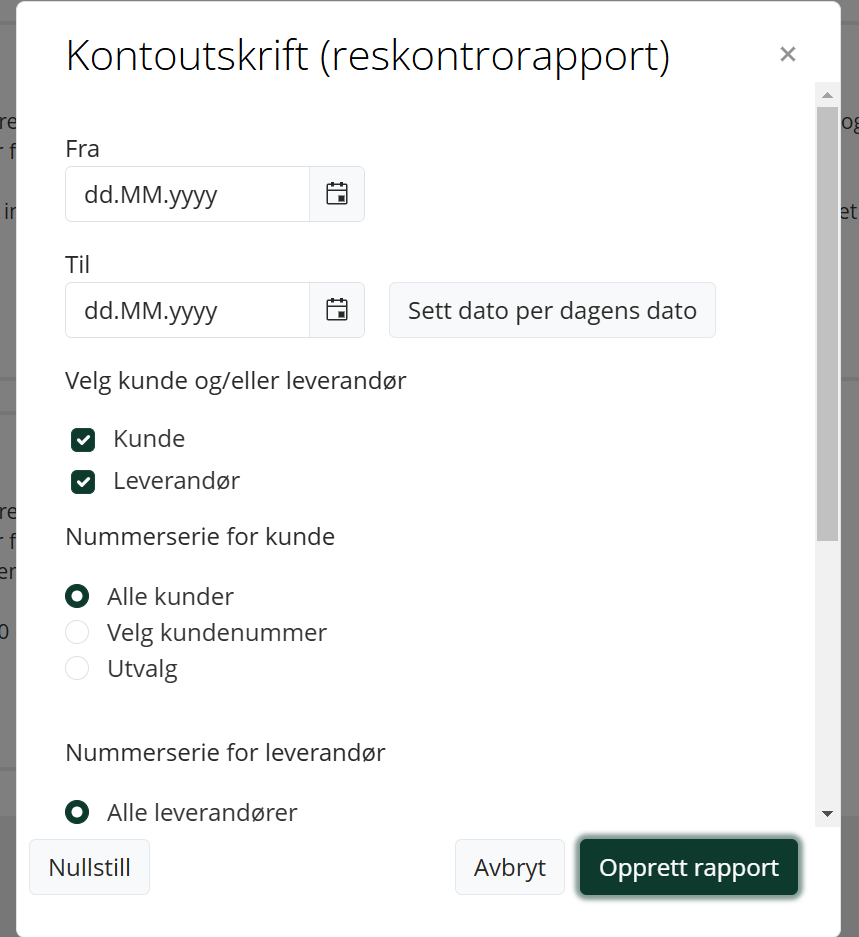Uncheck the Leverandør checkbox

click(83, 482)
